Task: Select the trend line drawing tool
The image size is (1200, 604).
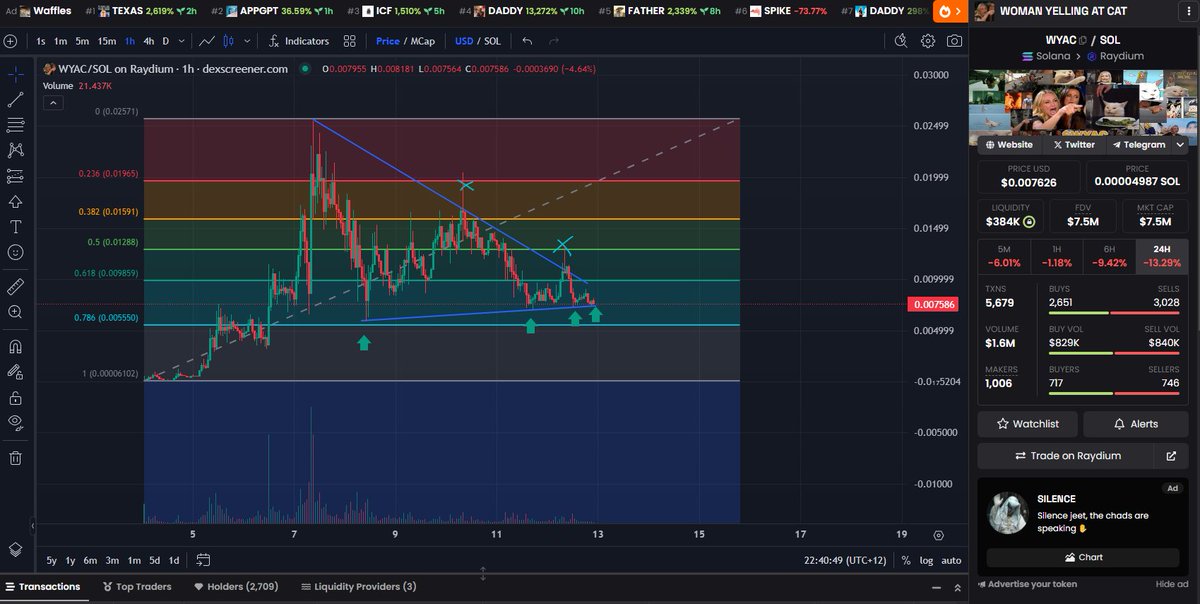Action: pos(16,100)
